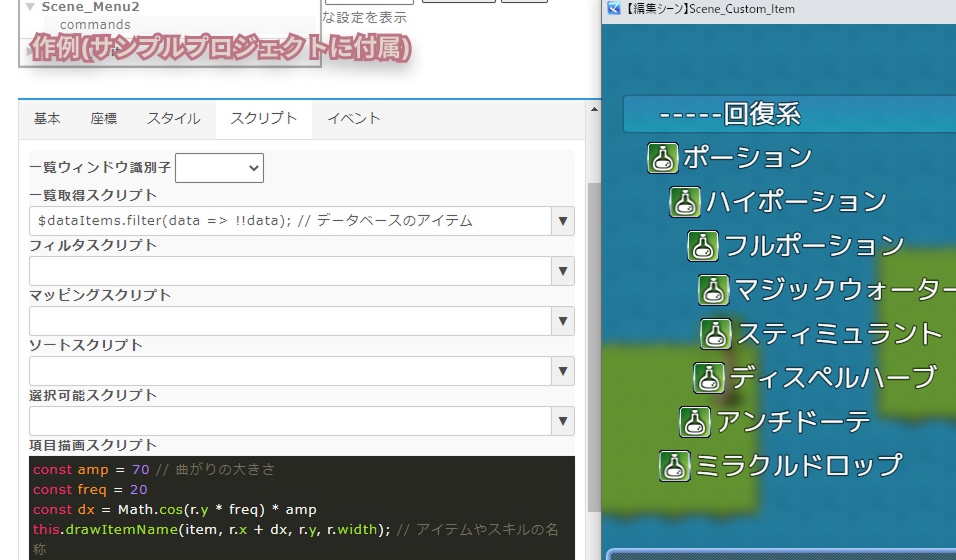
Task: Click the const amp = 70 code line
Action: 154,469
